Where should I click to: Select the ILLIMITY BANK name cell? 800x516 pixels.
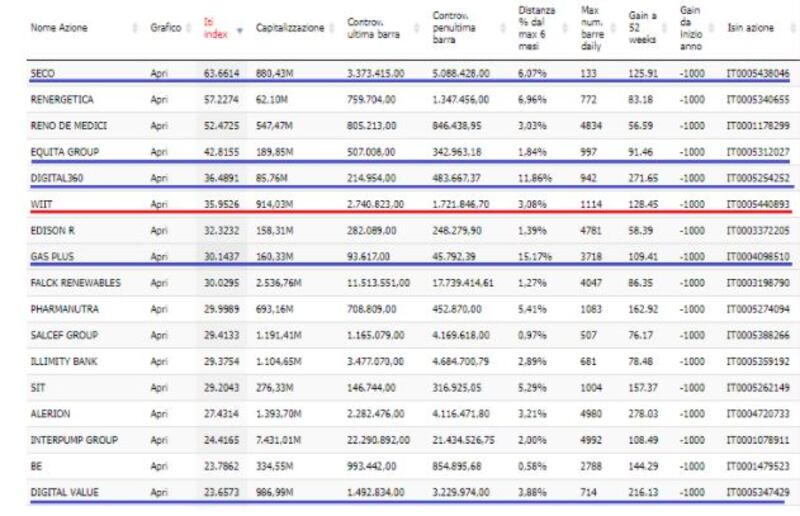pyautogui.click(x=64, y=361)
